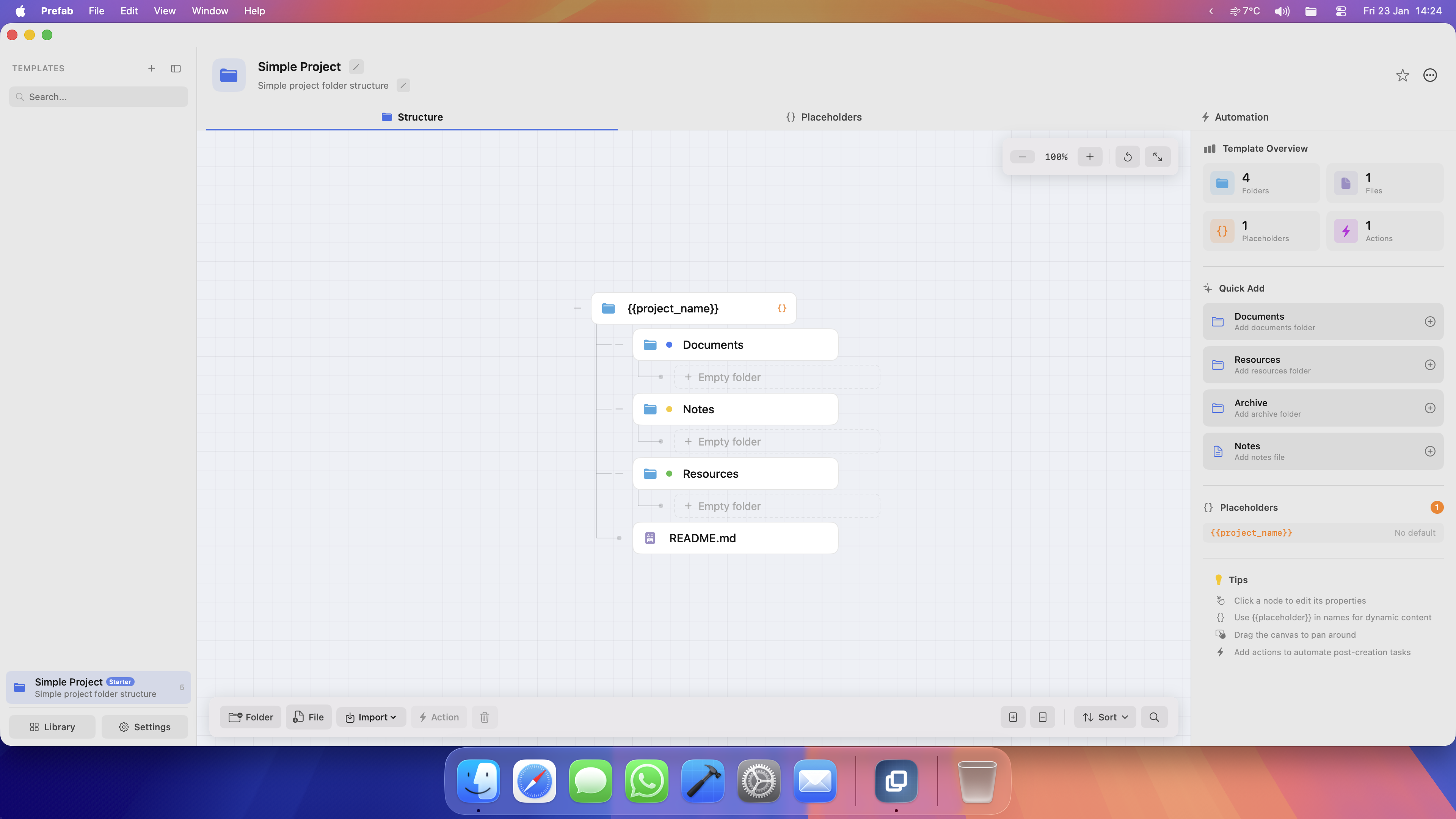Open placeholder braces icon on project_name node

[x=782, y=308]
